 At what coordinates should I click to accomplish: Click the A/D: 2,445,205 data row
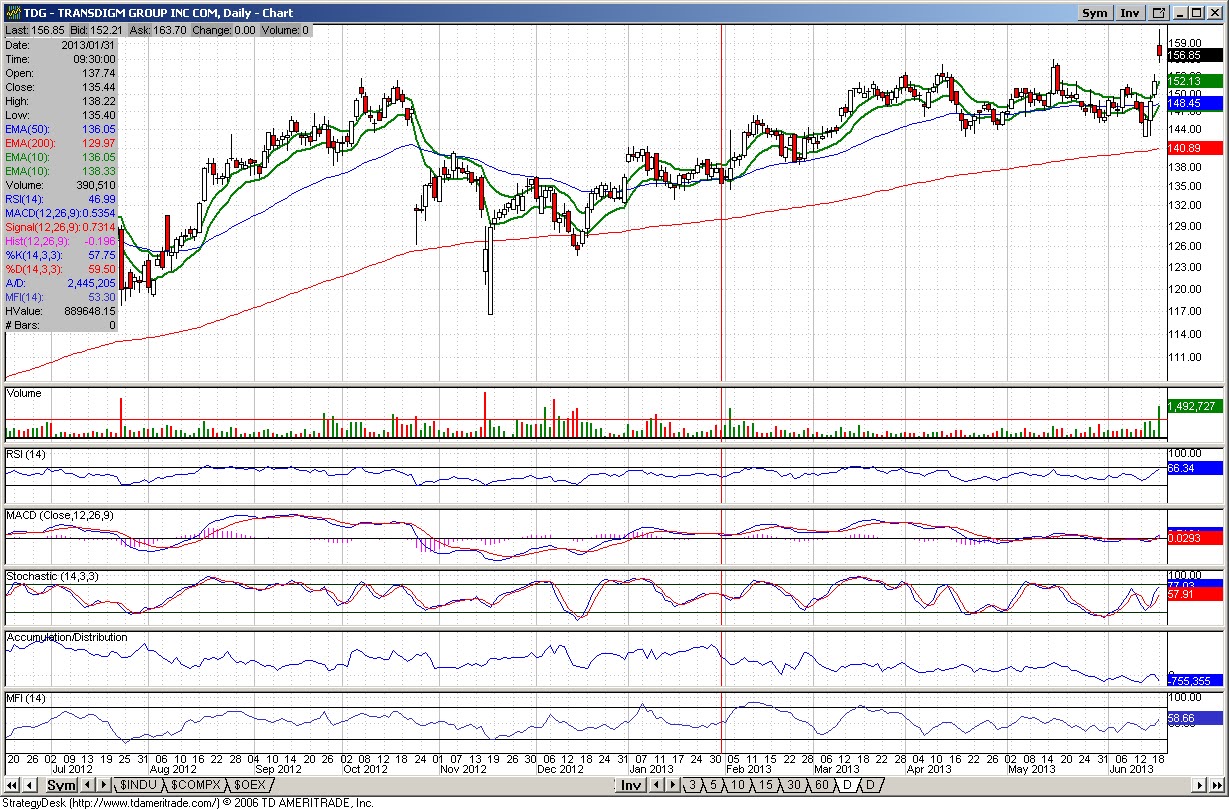61,283
